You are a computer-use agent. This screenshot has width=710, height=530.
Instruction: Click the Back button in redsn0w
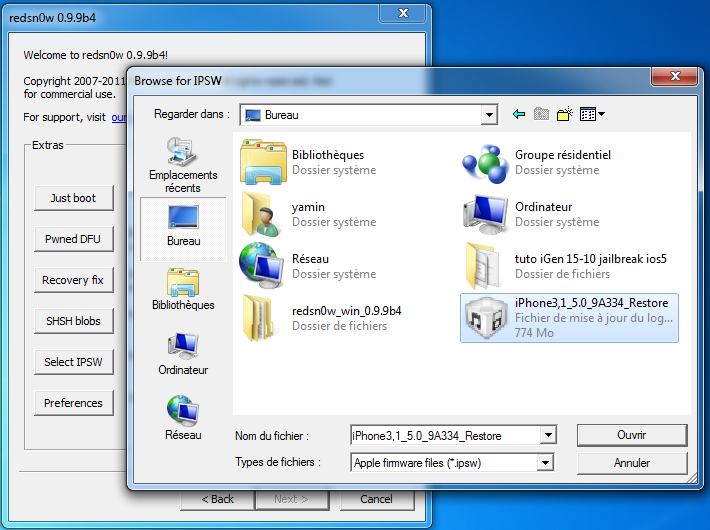[217, 499]
